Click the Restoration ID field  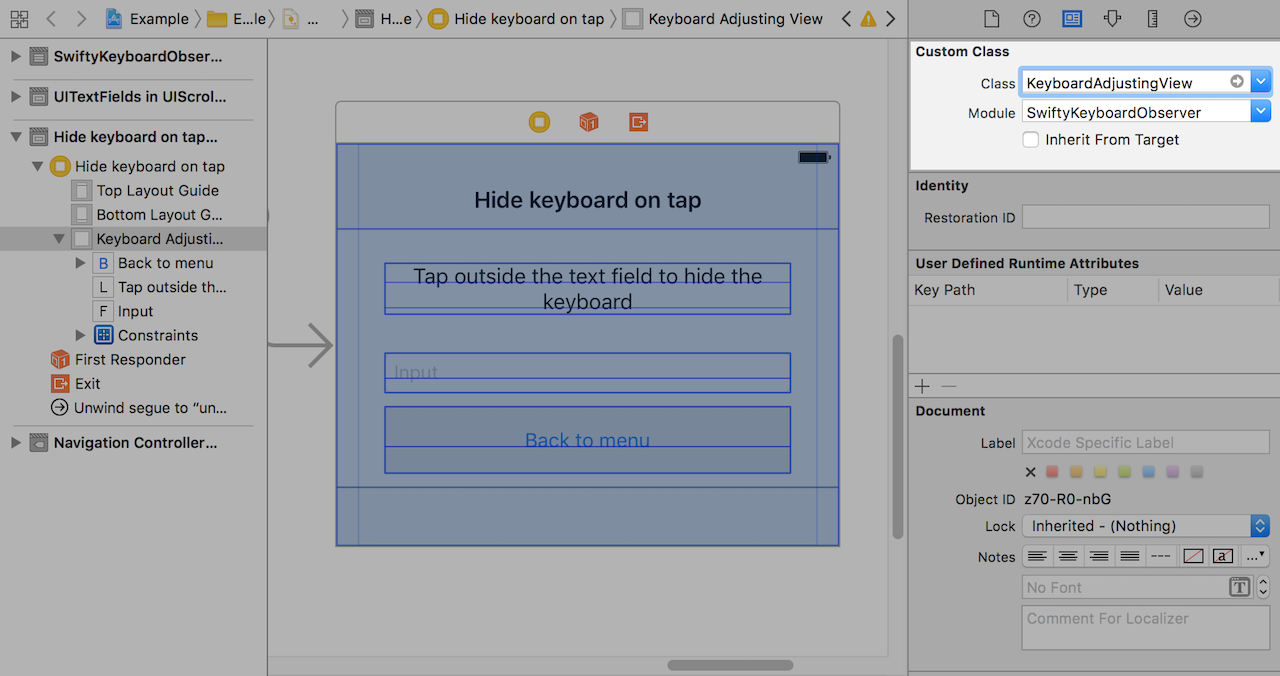click(x=1146, y=217)
